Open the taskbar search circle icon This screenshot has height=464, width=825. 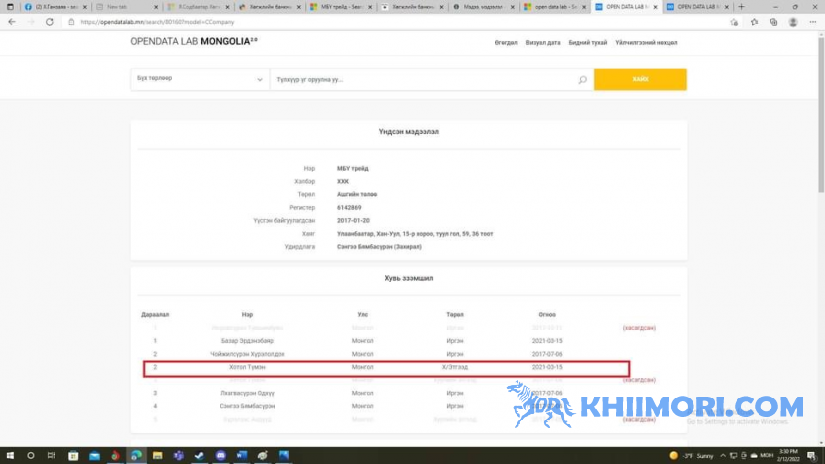coord(31,456)
